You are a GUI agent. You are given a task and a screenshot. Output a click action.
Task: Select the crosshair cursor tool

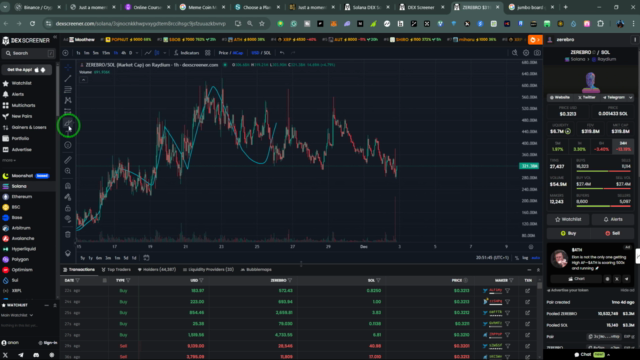pyautogui.click(x=68, y=67)
